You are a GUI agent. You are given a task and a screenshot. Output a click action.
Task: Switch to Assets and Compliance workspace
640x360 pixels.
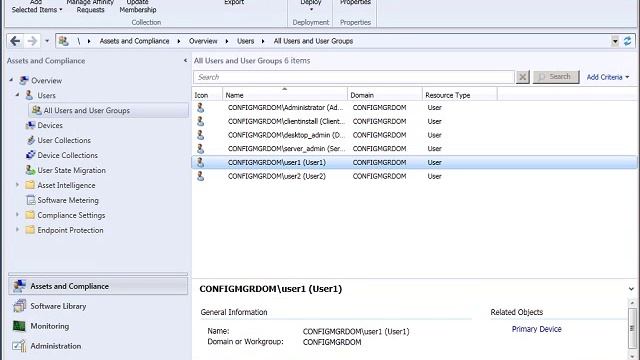98,286
